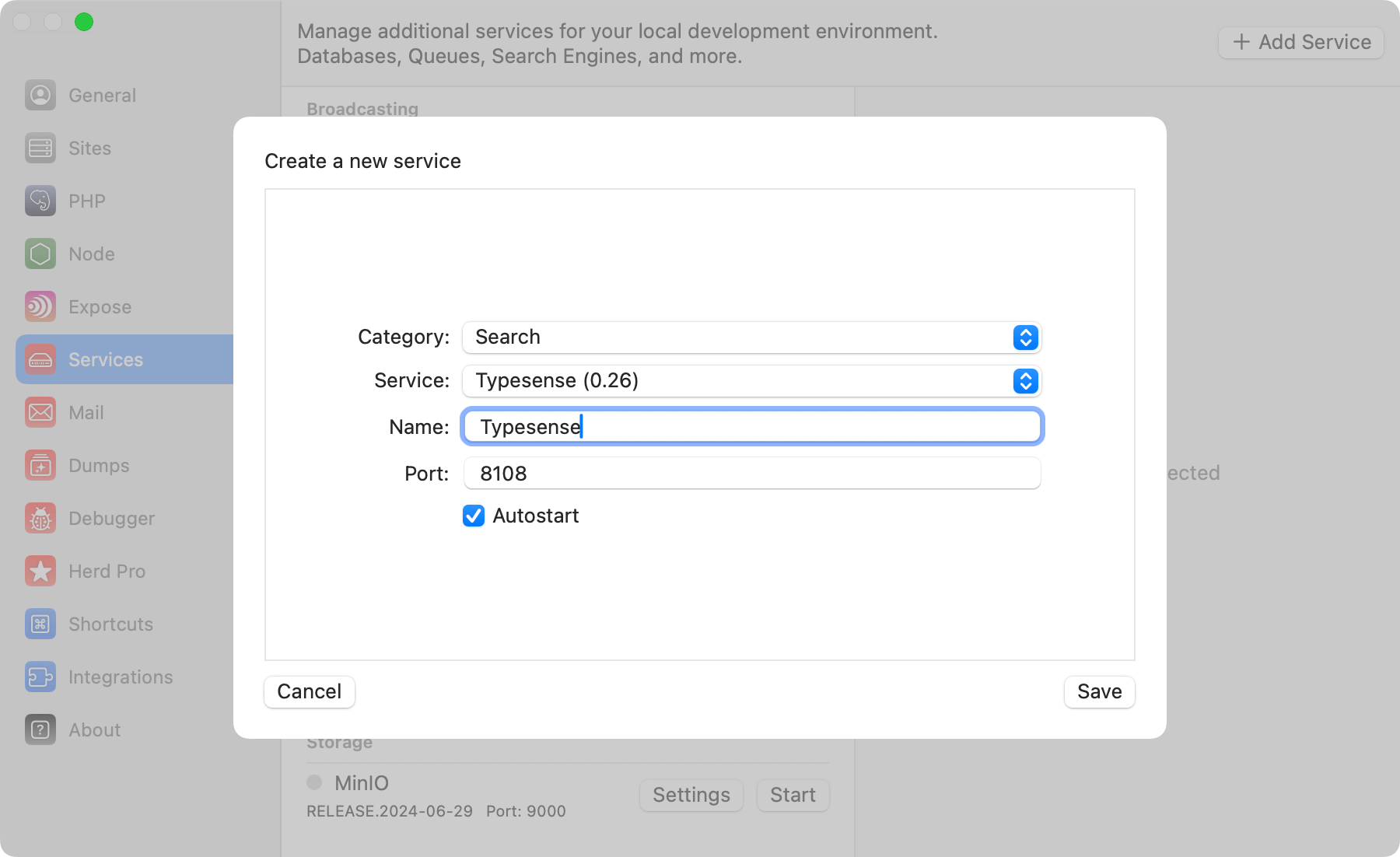Click the Mail service icon
Image resolution: width=1400 pixels, height=857 pixels.
(x=40, y=412)
